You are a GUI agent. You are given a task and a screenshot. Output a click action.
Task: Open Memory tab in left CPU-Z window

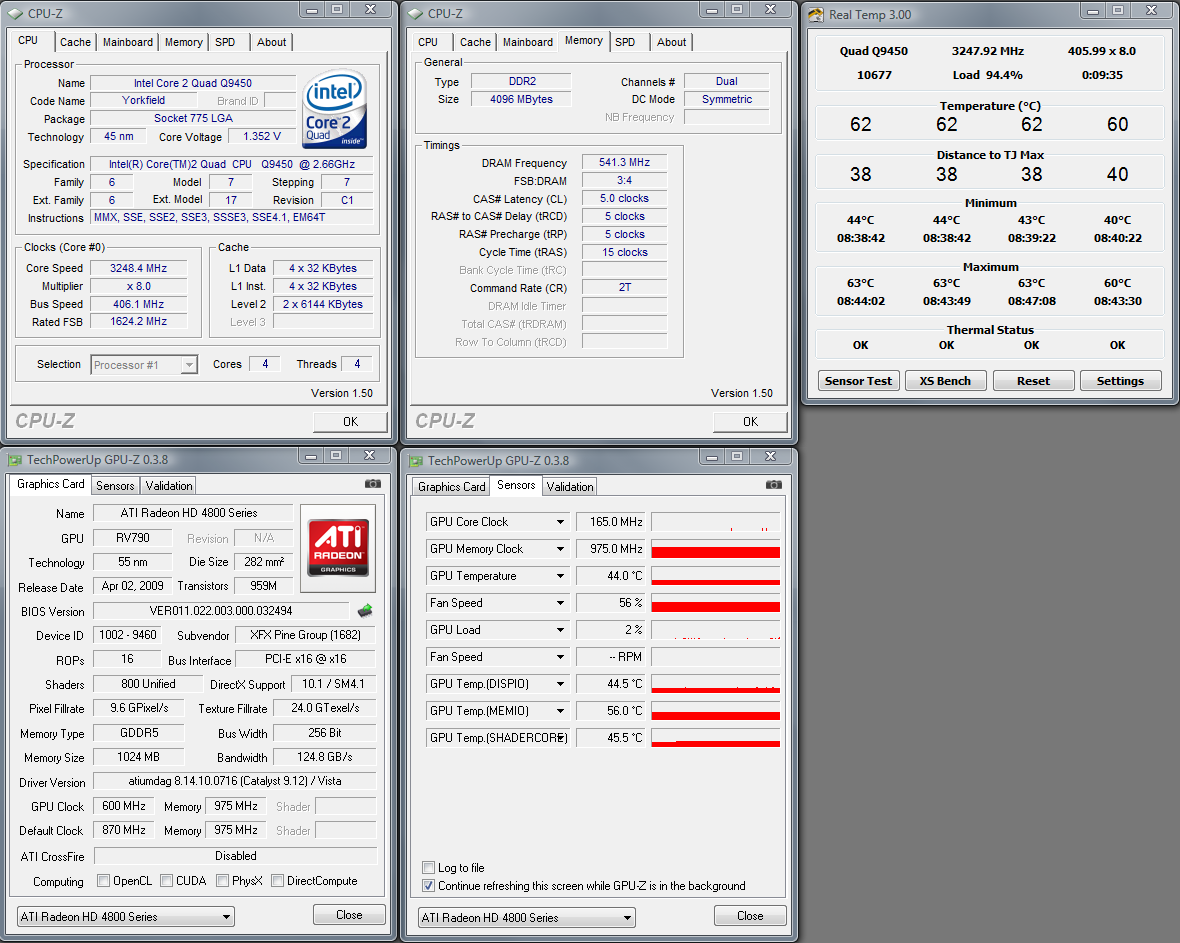(184, 42)
